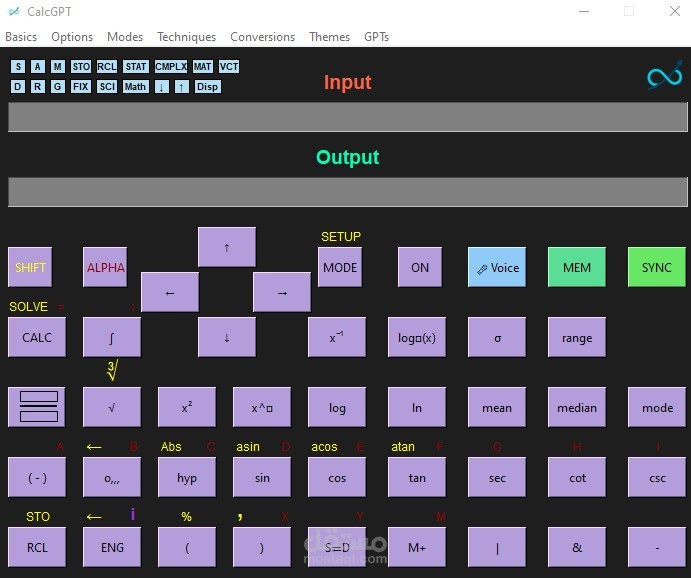
Task: Click the FIX indicator
Action: (x=81, y=86)
